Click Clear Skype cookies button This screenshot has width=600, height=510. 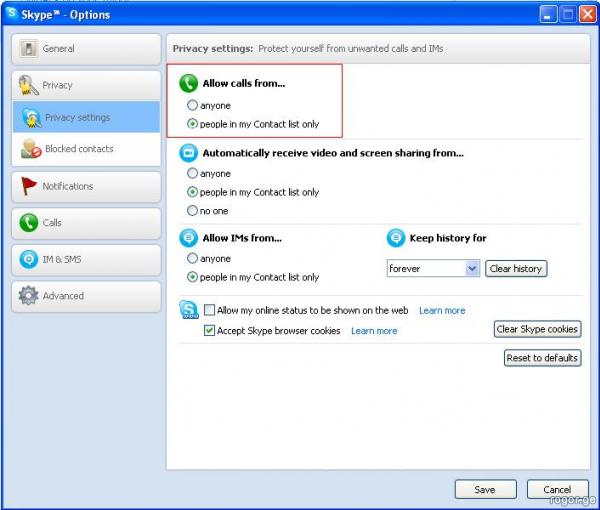537,329
